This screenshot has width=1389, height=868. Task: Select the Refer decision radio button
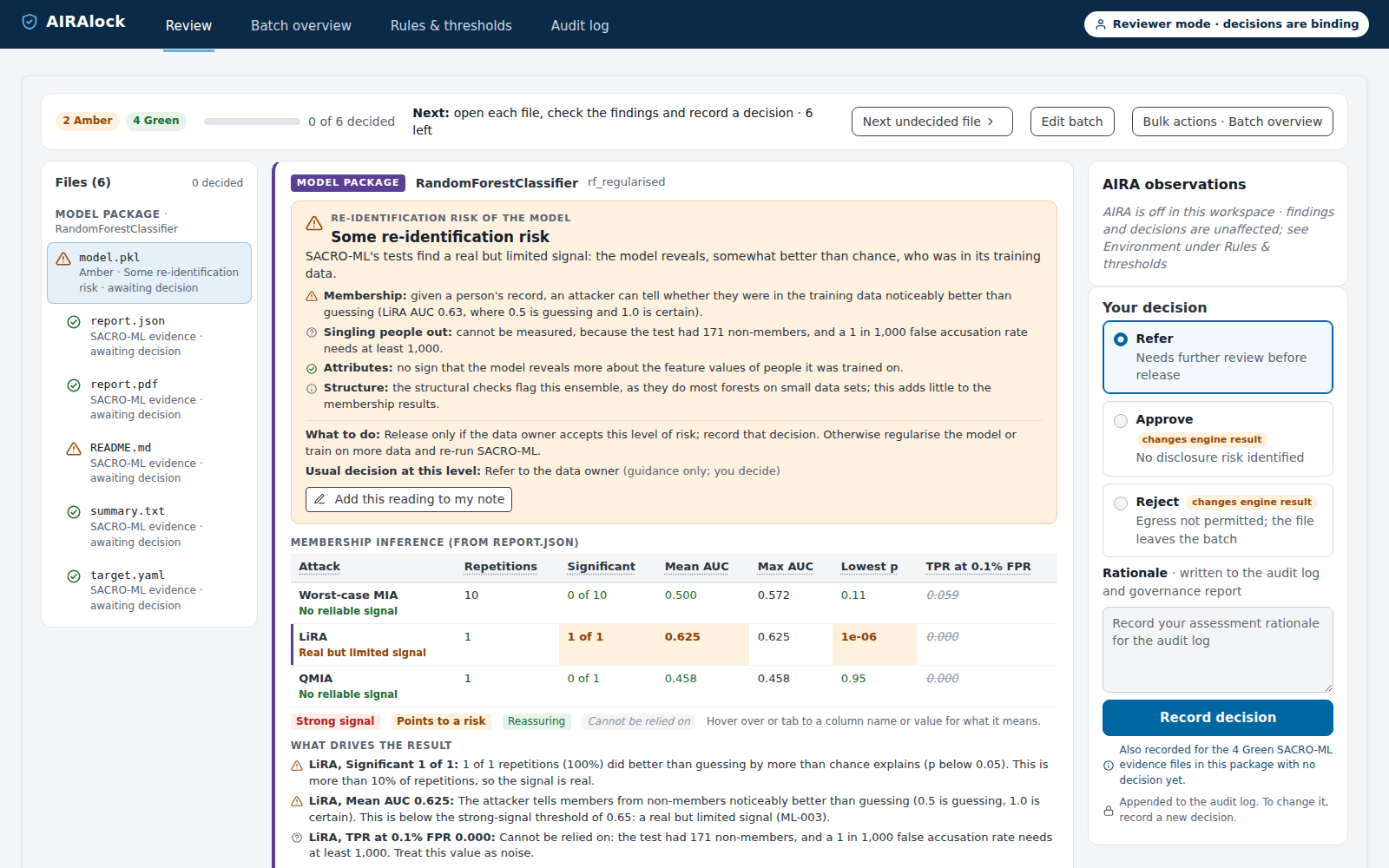pyautogui.click(x=1121, y=339)
